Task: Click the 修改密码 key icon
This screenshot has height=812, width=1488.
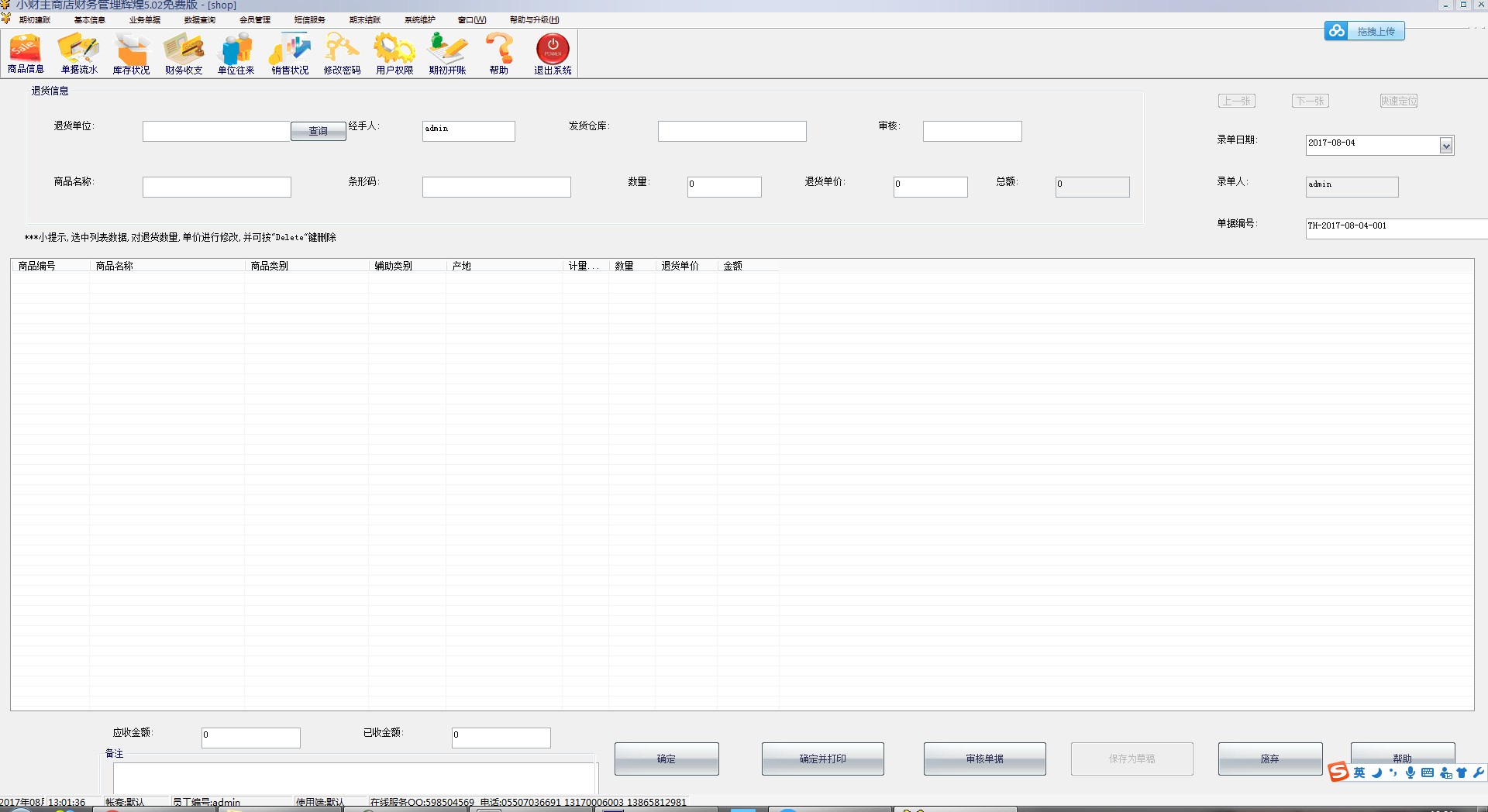Action: 342,53
